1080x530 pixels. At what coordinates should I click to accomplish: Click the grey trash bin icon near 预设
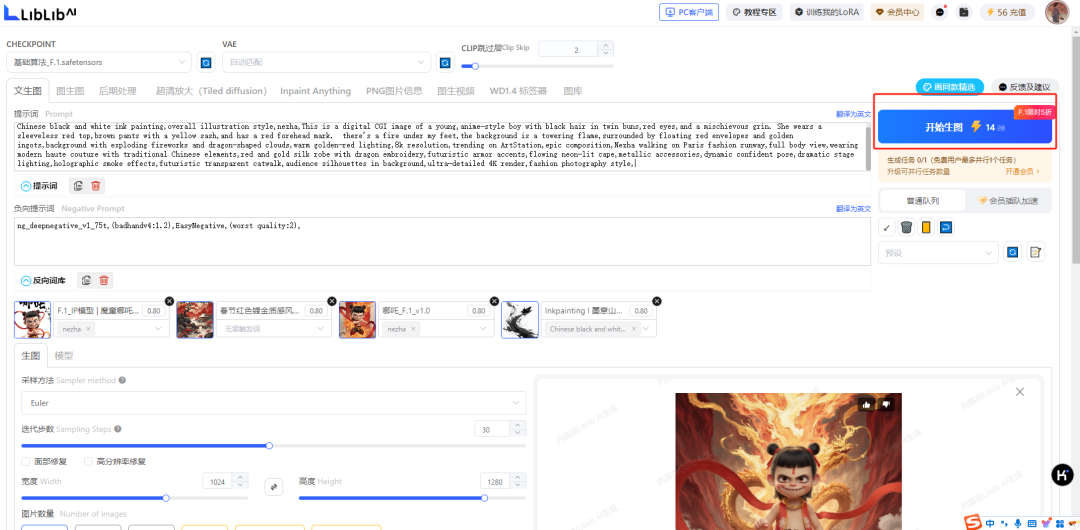click(x=906, y=227)
